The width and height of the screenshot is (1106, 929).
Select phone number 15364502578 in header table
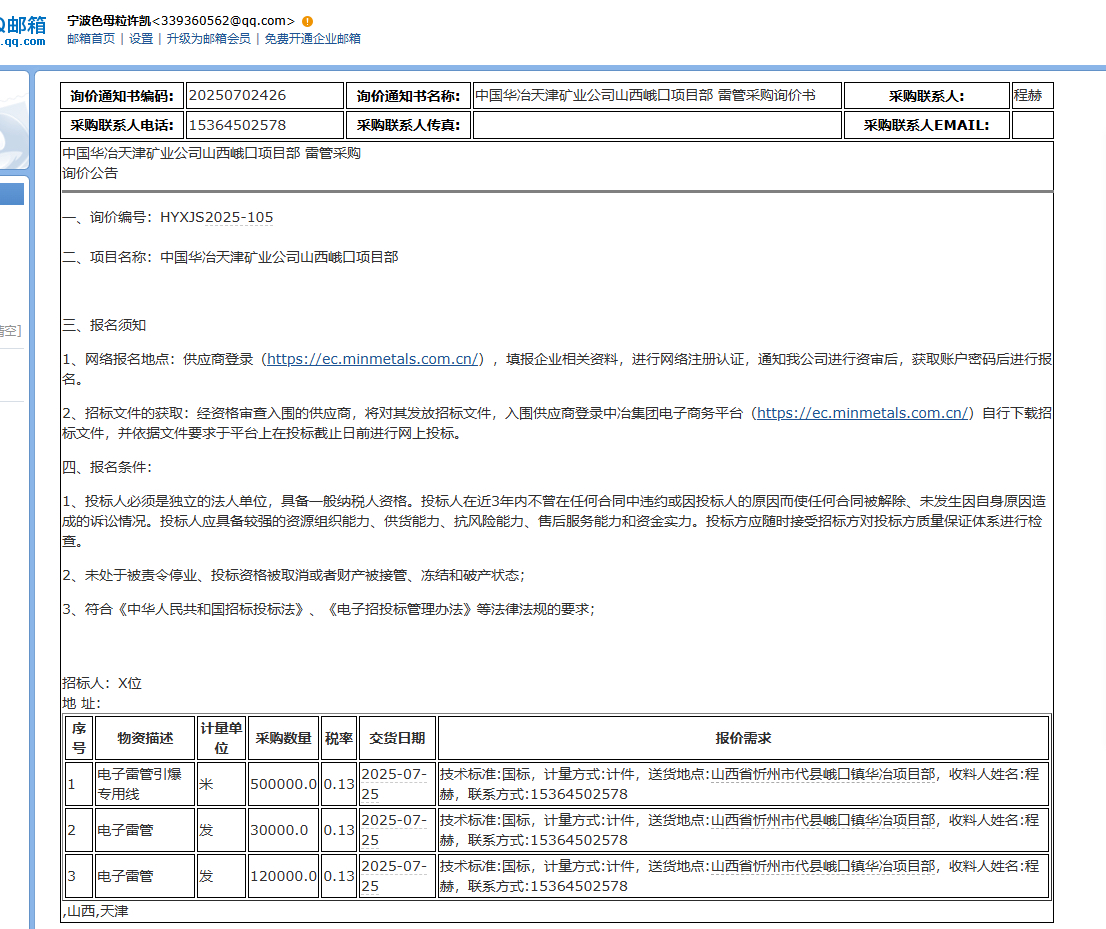[x=265, y=126]
